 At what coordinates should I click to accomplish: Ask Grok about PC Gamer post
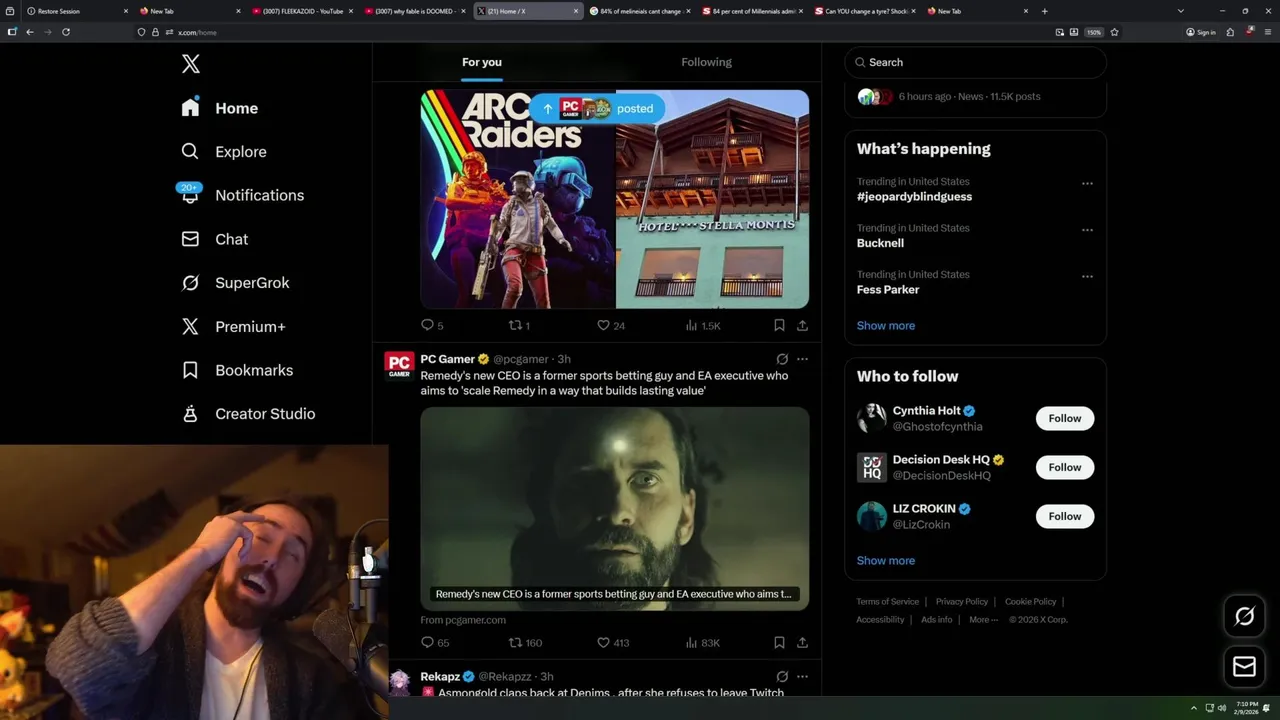[782, 359]
